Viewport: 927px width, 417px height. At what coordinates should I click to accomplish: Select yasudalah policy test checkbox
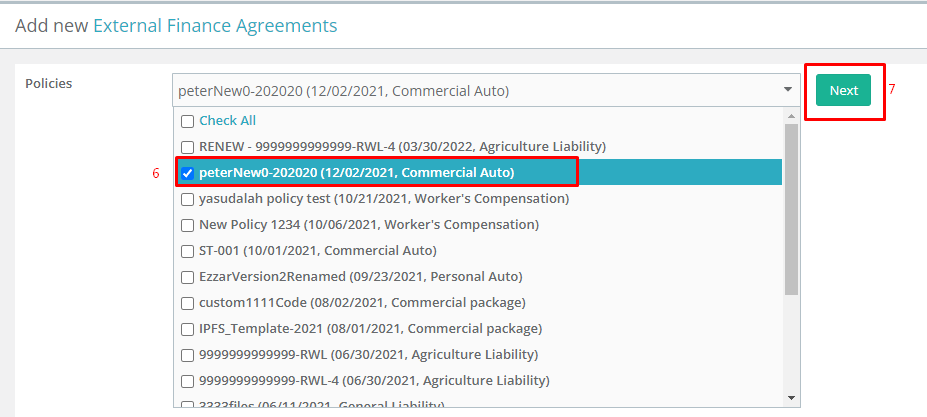pos(187,199)
